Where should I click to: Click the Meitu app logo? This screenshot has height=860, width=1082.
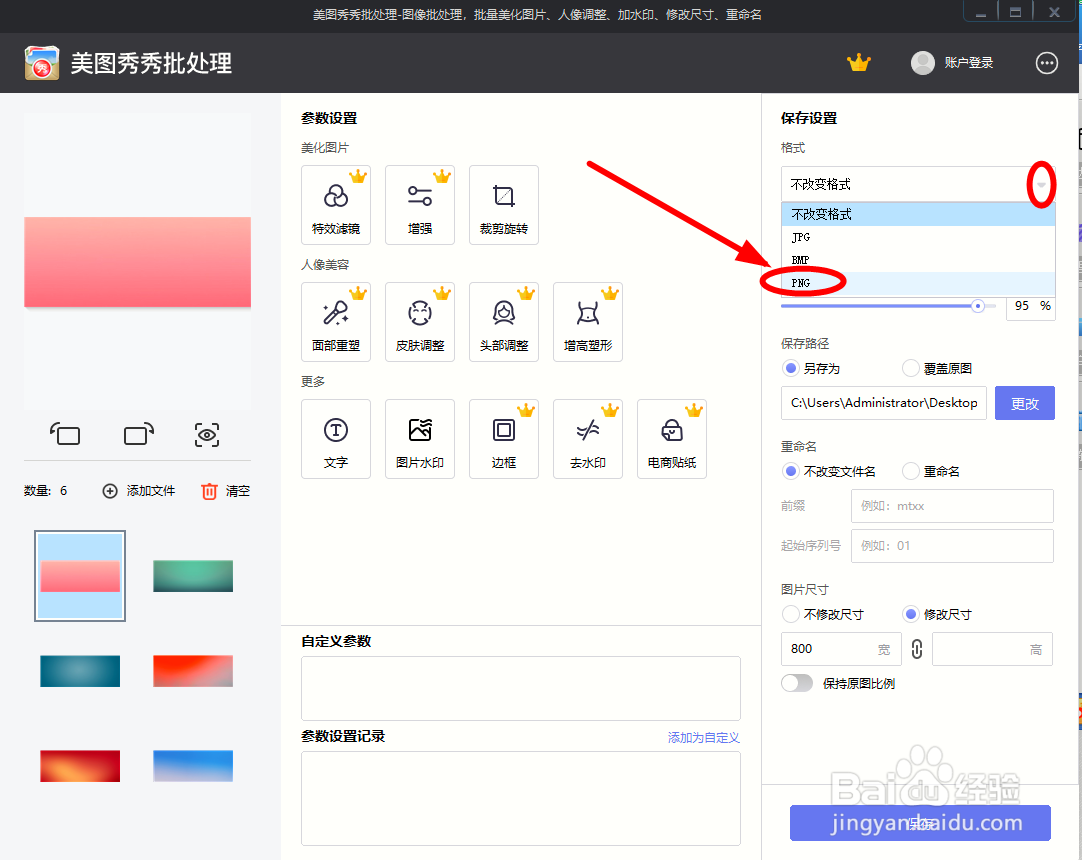pos(41,63)
